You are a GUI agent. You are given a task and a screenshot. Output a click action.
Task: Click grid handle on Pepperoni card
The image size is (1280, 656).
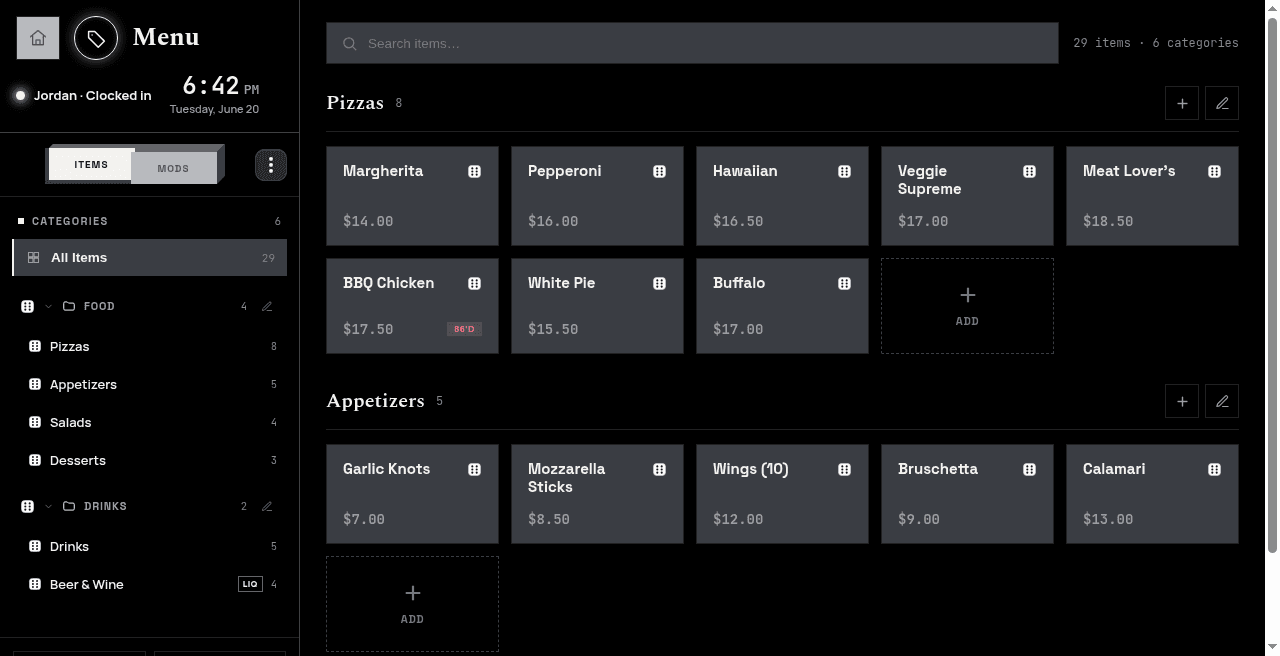pos(660,172)
